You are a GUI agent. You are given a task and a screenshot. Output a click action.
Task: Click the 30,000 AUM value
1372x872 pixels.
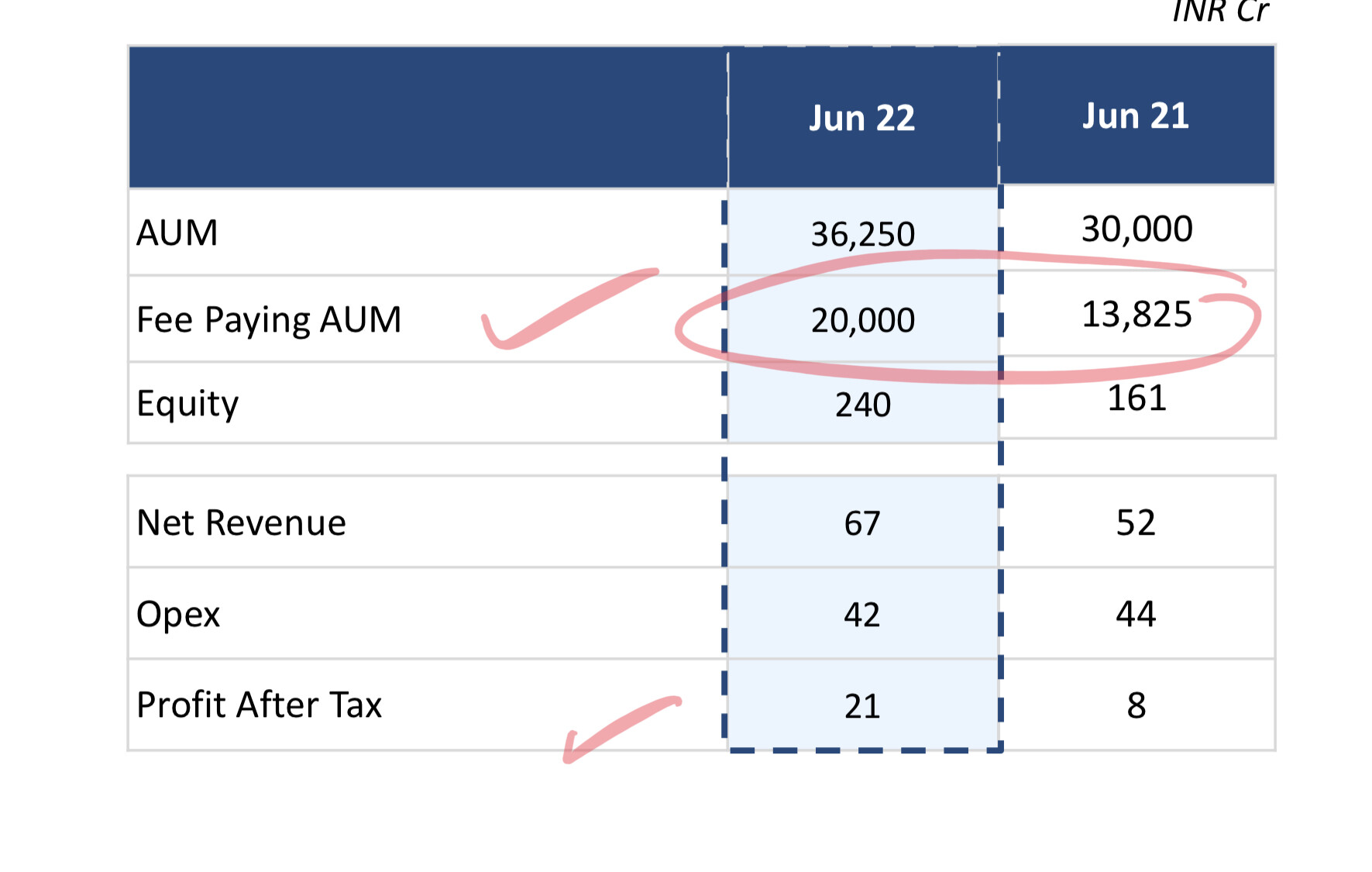click(1136, 229)
